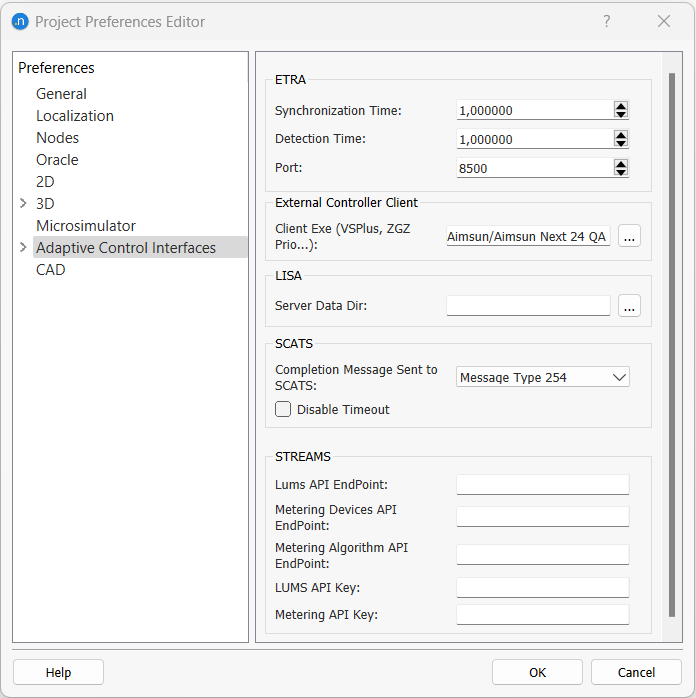Click the Server Data Dir label
The width and height of the screenshot is (696, 698).
tap(321, 306)
